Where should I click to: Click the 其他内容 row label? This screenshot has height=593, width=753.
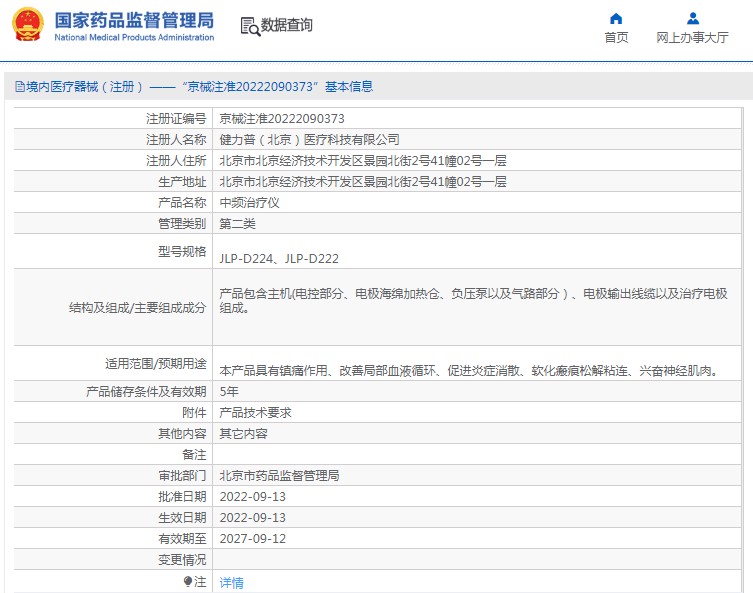coord(182,434)
